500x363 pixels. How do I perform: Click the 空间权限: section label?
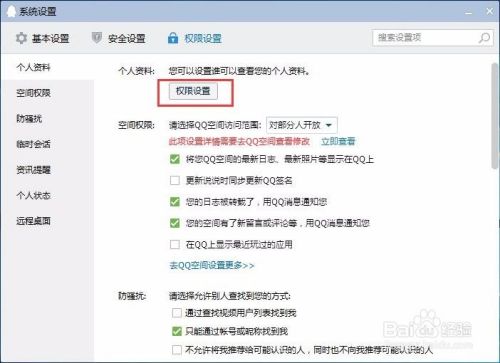point(136,125)
